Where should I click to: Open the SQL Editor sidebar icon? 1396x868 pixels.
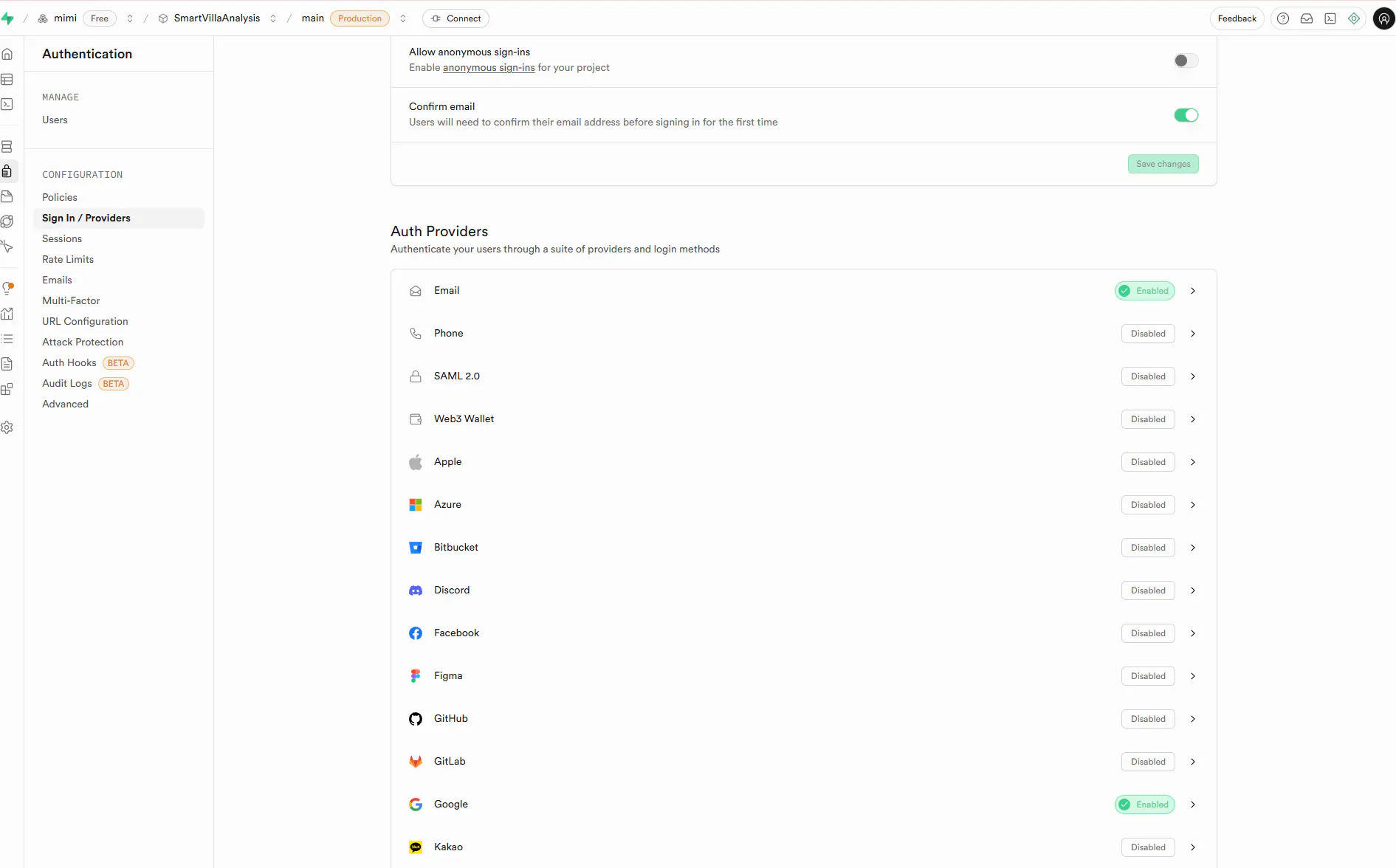coord(7,104)
